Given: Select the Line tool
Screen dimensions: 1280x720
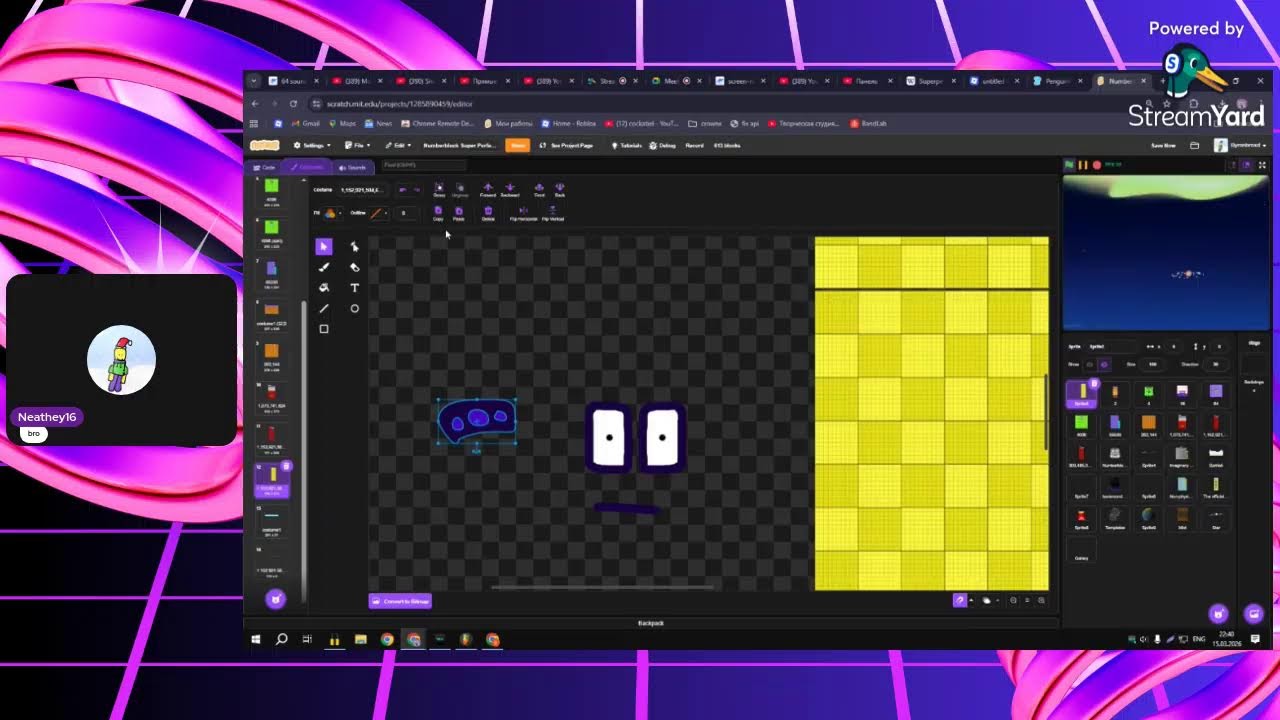Looking at the screenshot, I should (x=323, y=308).
